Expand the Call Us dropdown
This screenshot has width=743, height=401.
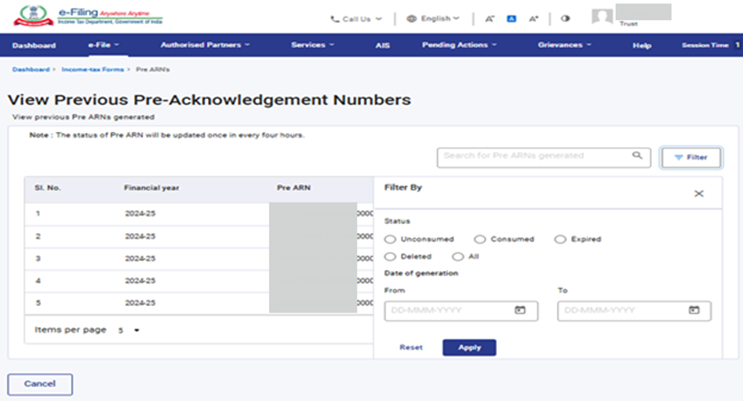357,18
